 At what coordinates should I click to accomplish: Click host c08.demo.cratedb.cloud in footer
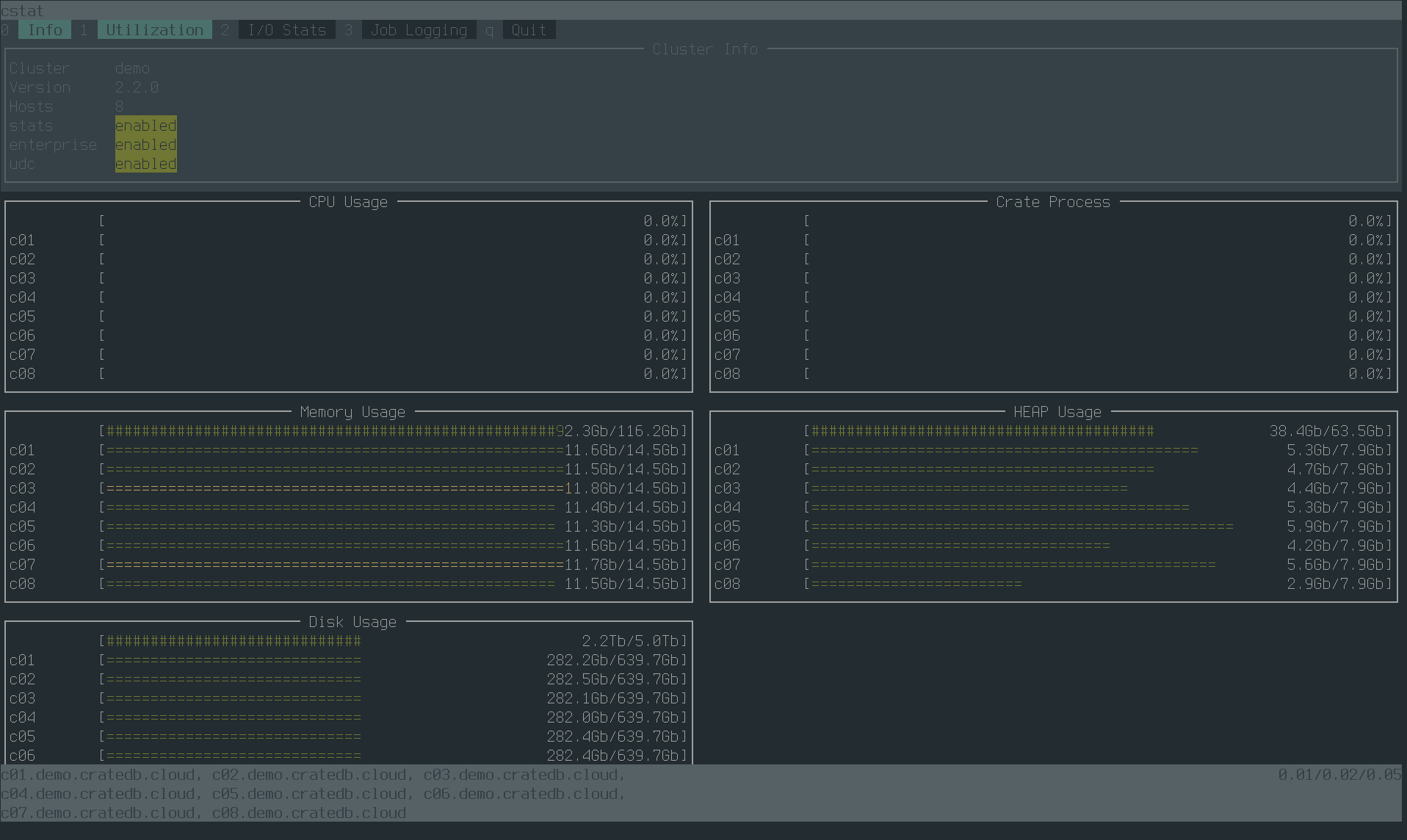click(x=308, y=813)
